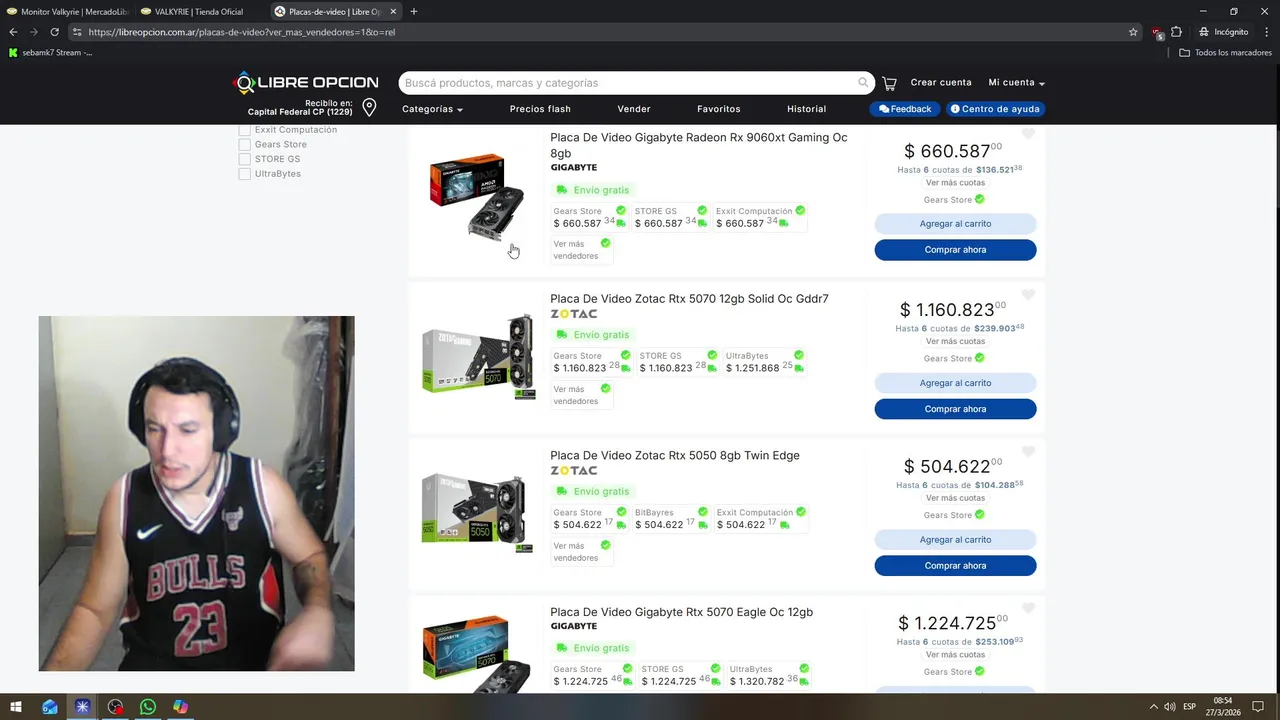The image size is (1280, 720).
Task: Select STORE GS seller offer $ 660.587
Action: (671, 217)
